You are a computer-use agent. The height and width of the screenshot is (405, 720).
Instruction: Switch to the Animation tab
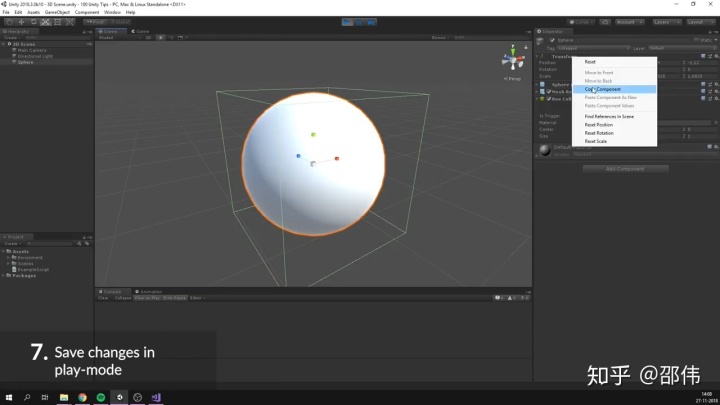148,292
